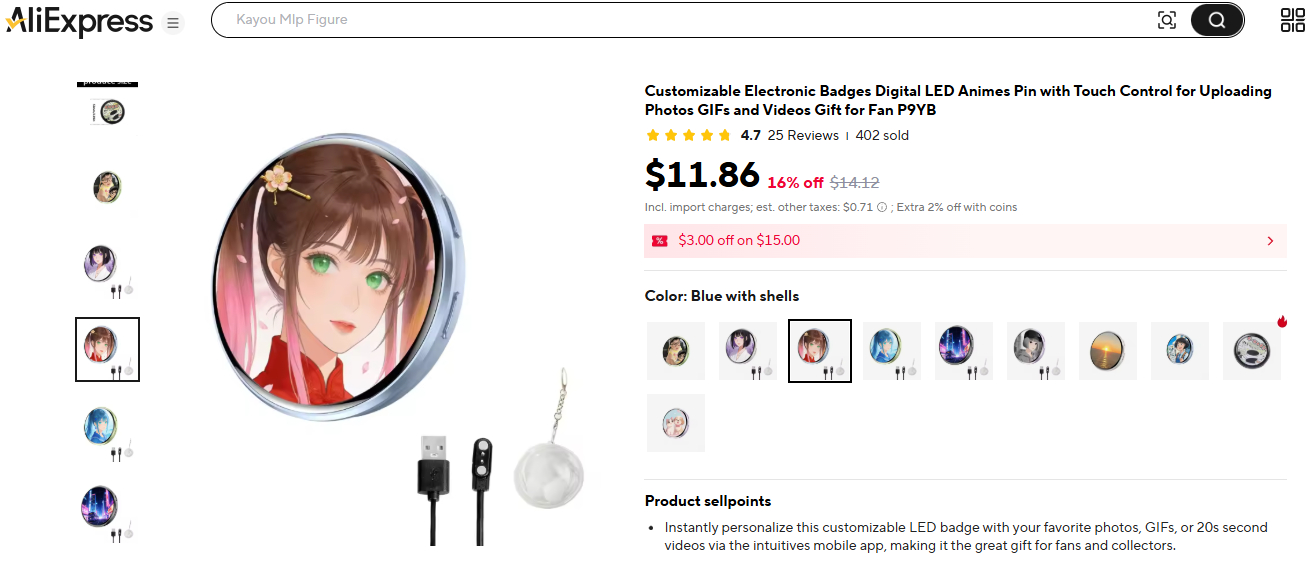Image resolution: width=1306 pixels, height=564 pixels.
Task: Click inside the search input field
Action: coord(680,20)
